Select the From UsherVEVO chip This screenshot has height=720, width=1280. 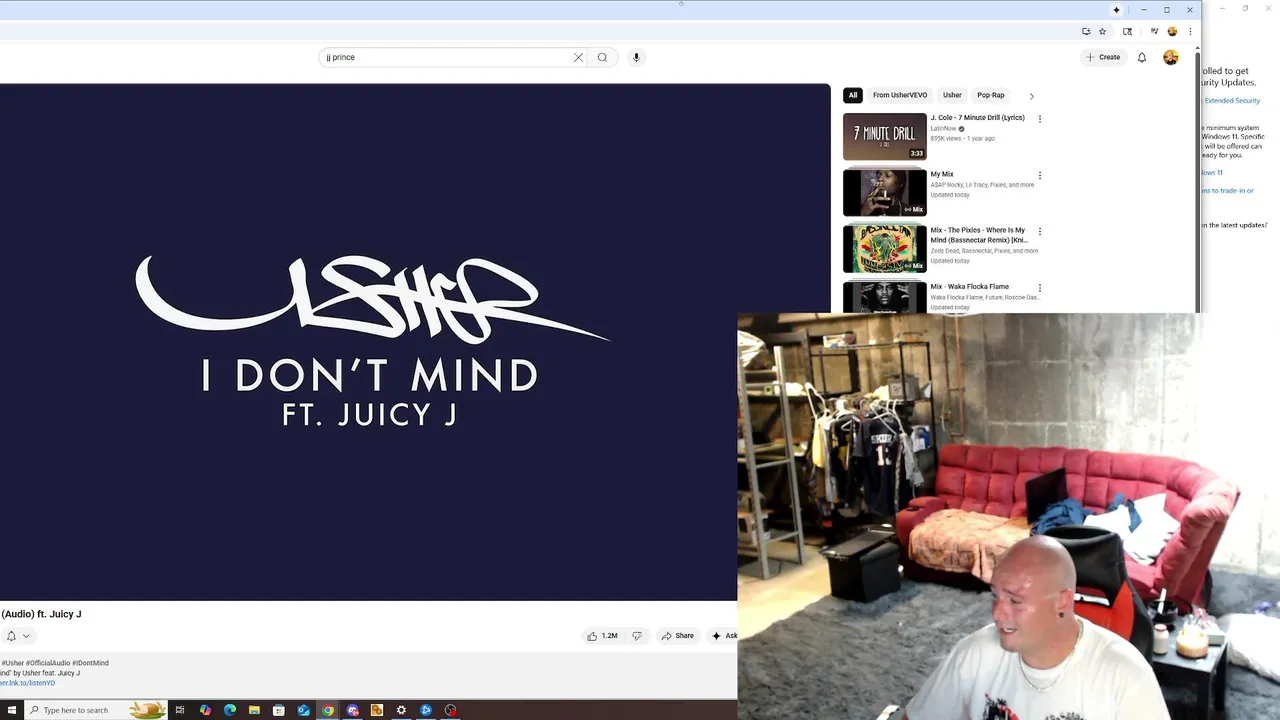[x=900, y=95]
